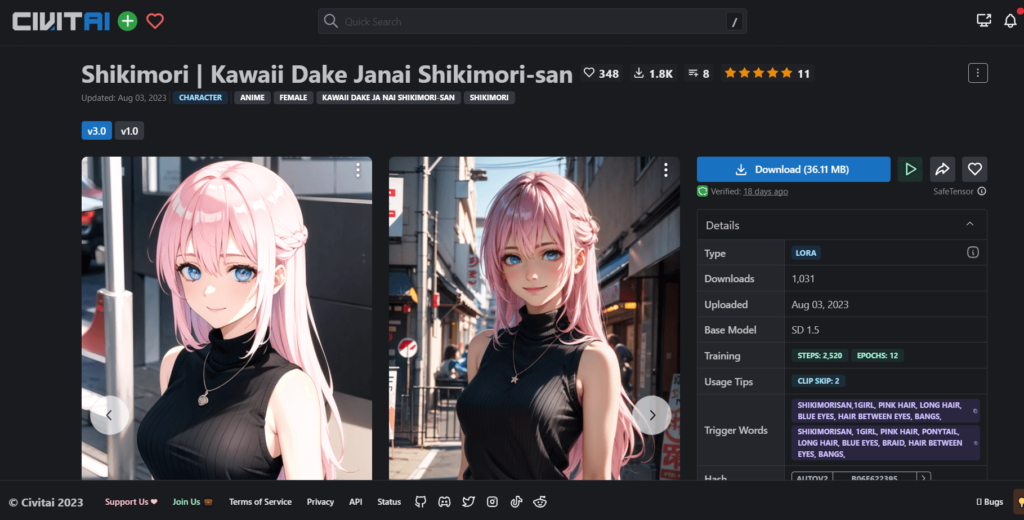The width and height of the screenshot is (1024, 520).
Task: Click the green play generate button
Action: (909, 169)
